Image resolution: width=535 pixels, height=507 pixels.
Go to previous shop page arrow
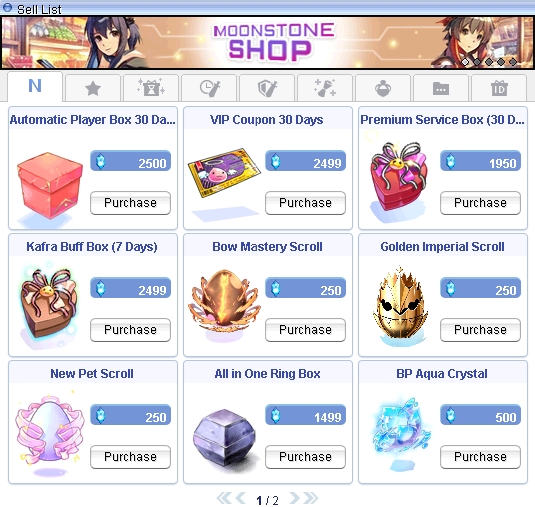[x=241, y=498]
